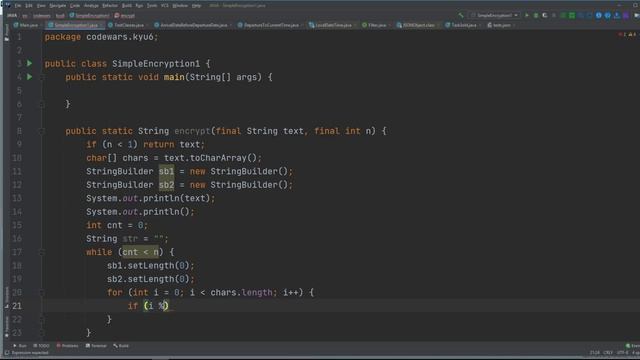This screenshot has height=360, width=640.
Task: Open the JSONObject.class tab
Action: click(416, 25)
